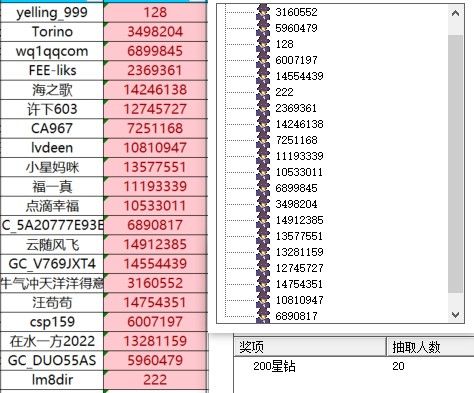This screenshot has width=474, height=393.
Task: Select tree entry 6890817 in winner list
Action: [x=296, y=316]
